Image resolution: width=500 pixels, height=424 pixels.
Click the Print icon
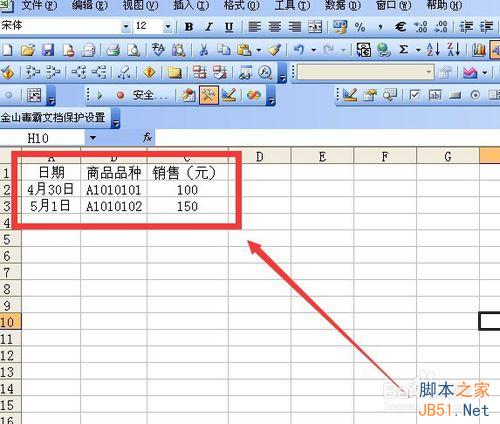(113, 50)
